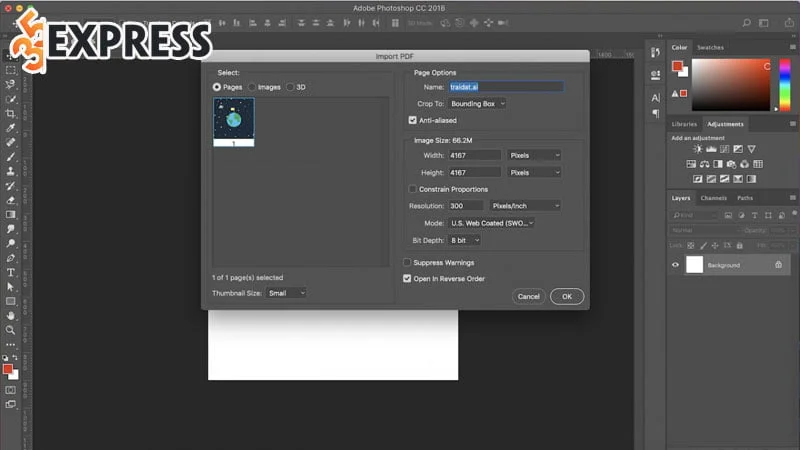Click the toolbar foreground color swatch
Viewport: 800px width, 450px height.
[x=8, y=369]
